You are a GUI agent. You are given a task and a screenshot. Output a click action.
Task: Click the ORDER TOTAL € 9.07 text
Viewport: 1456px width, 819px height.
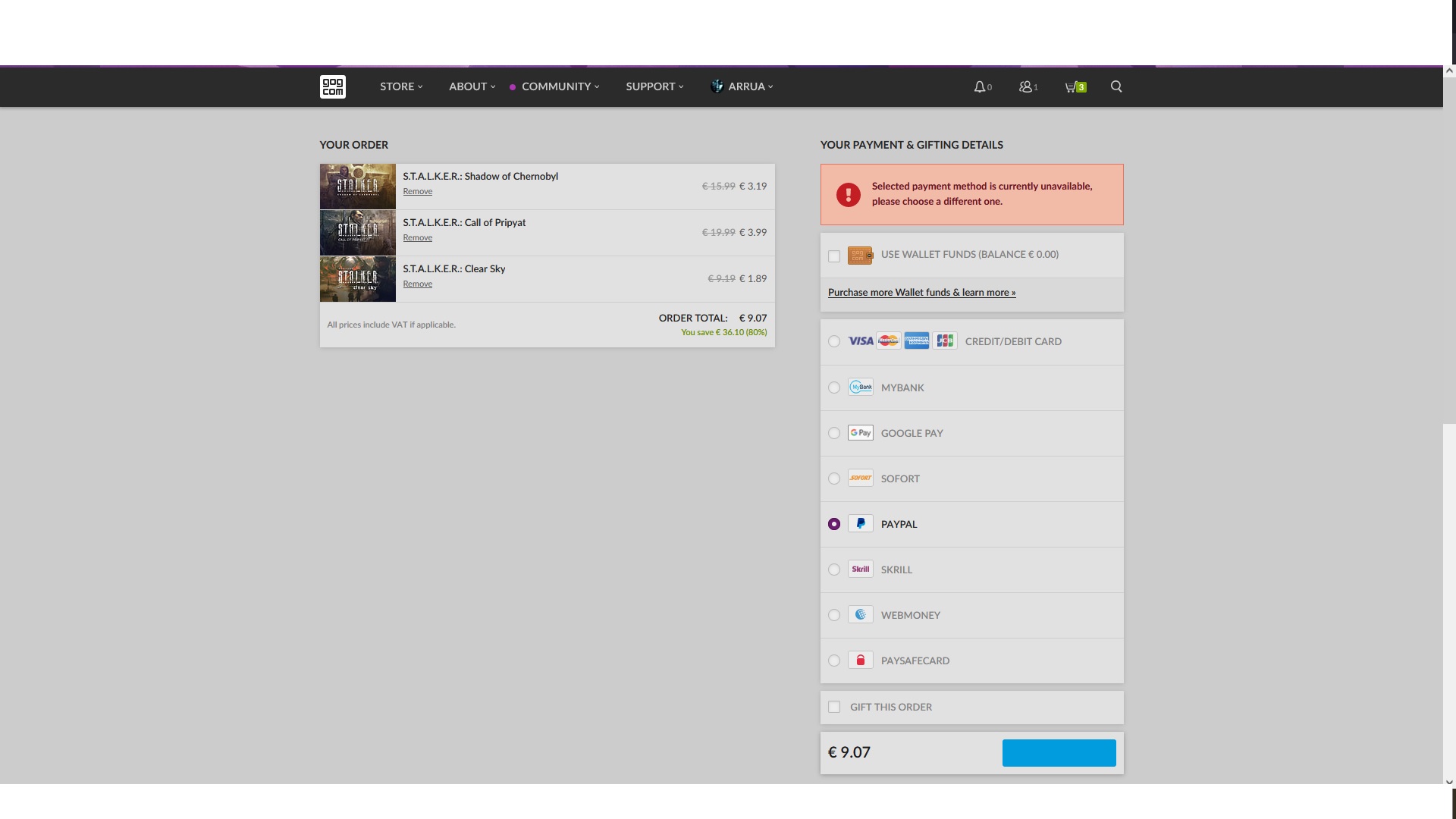click(x=713, y=318)
